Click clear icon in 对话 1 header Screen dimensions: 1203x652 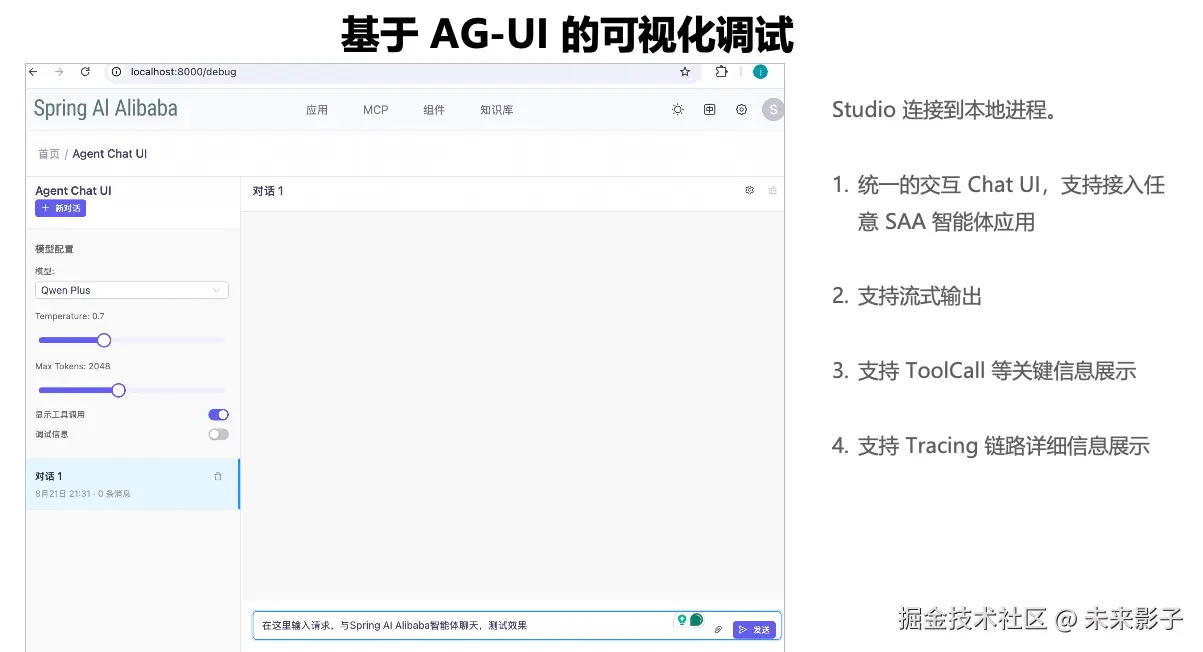pyautogui.click(x=772, y=190)
